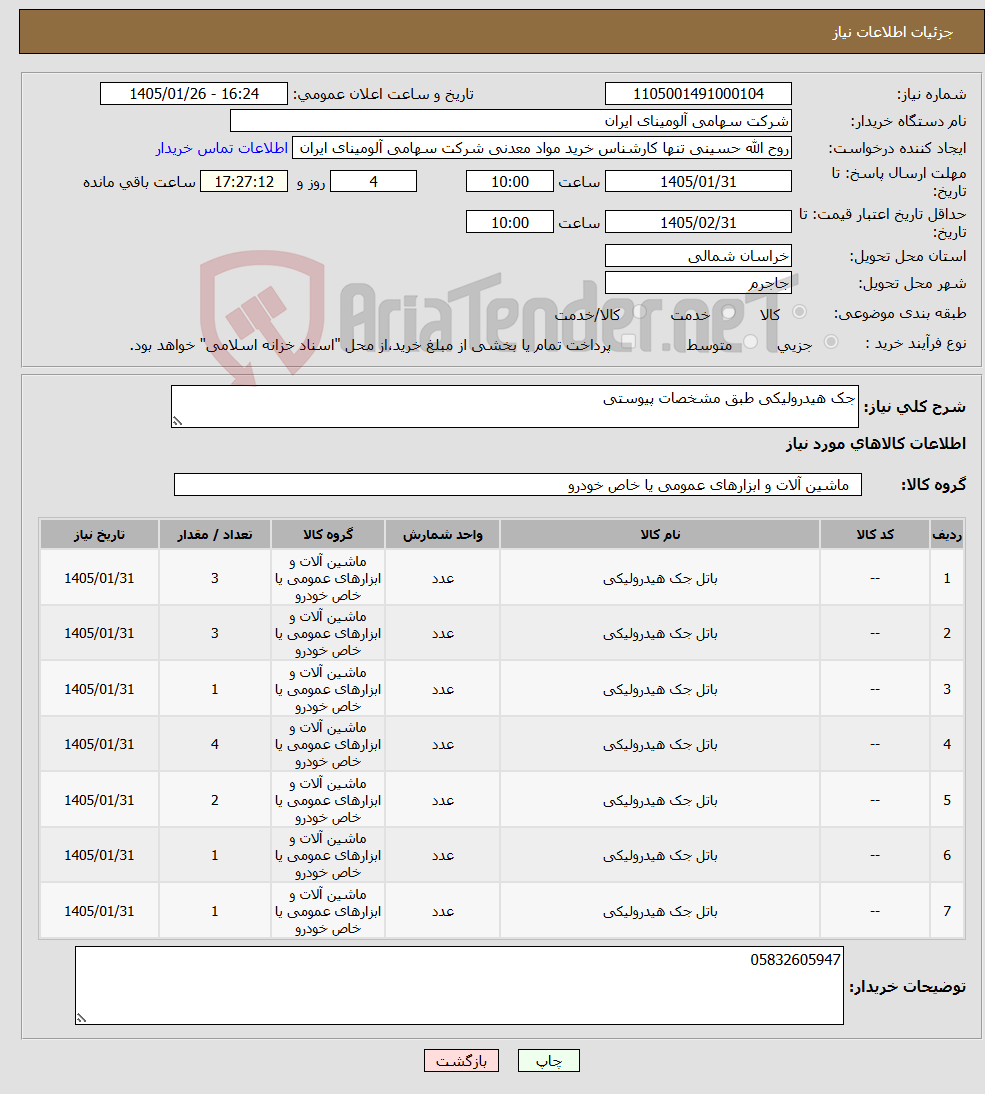985x1094 pixels.
Task: Click quantity 4 in row 4
Action: click(215, 744)
